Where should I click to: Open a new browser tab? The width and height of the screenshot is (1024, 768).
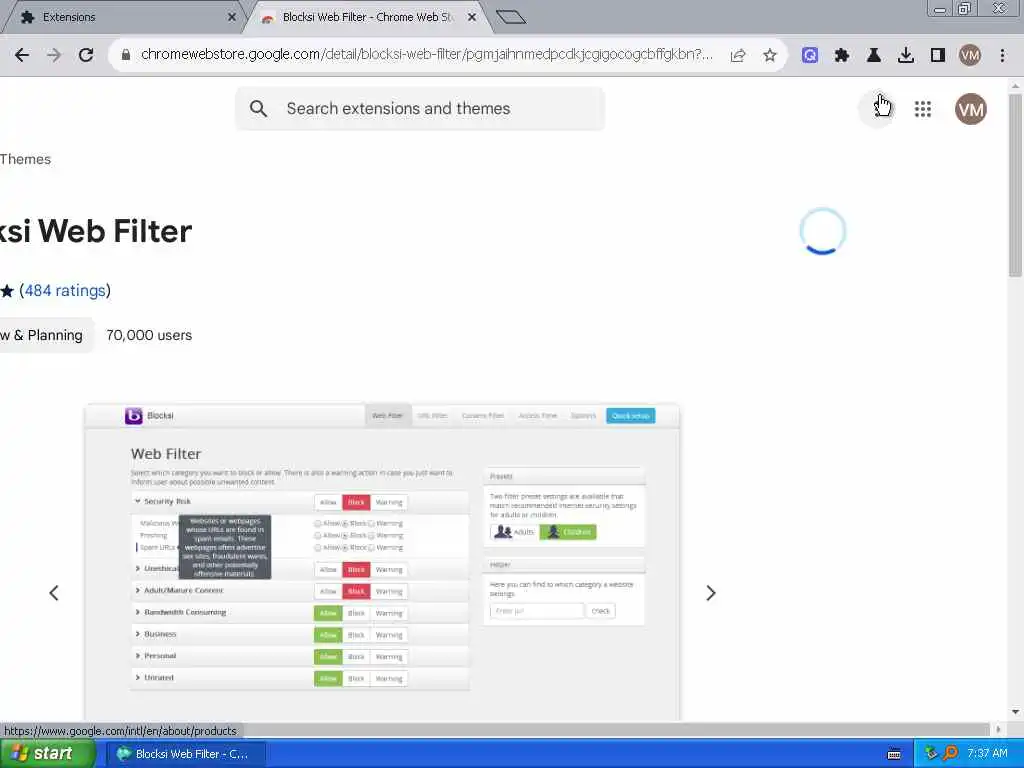pos(511,17)
